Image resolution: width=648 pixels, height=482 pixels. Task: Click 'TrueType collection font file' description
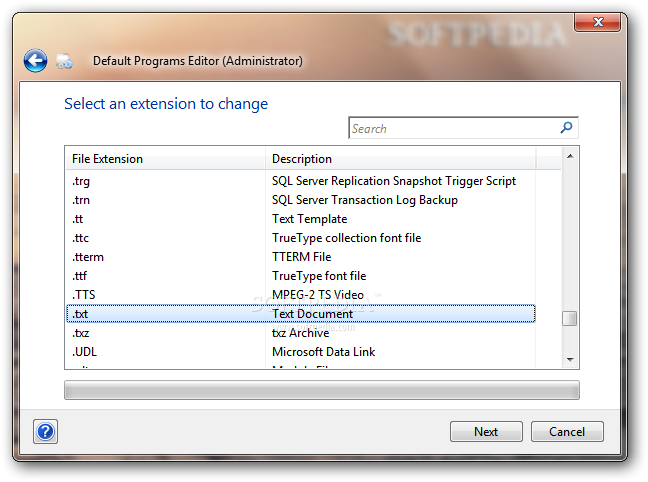click(346, 238)
